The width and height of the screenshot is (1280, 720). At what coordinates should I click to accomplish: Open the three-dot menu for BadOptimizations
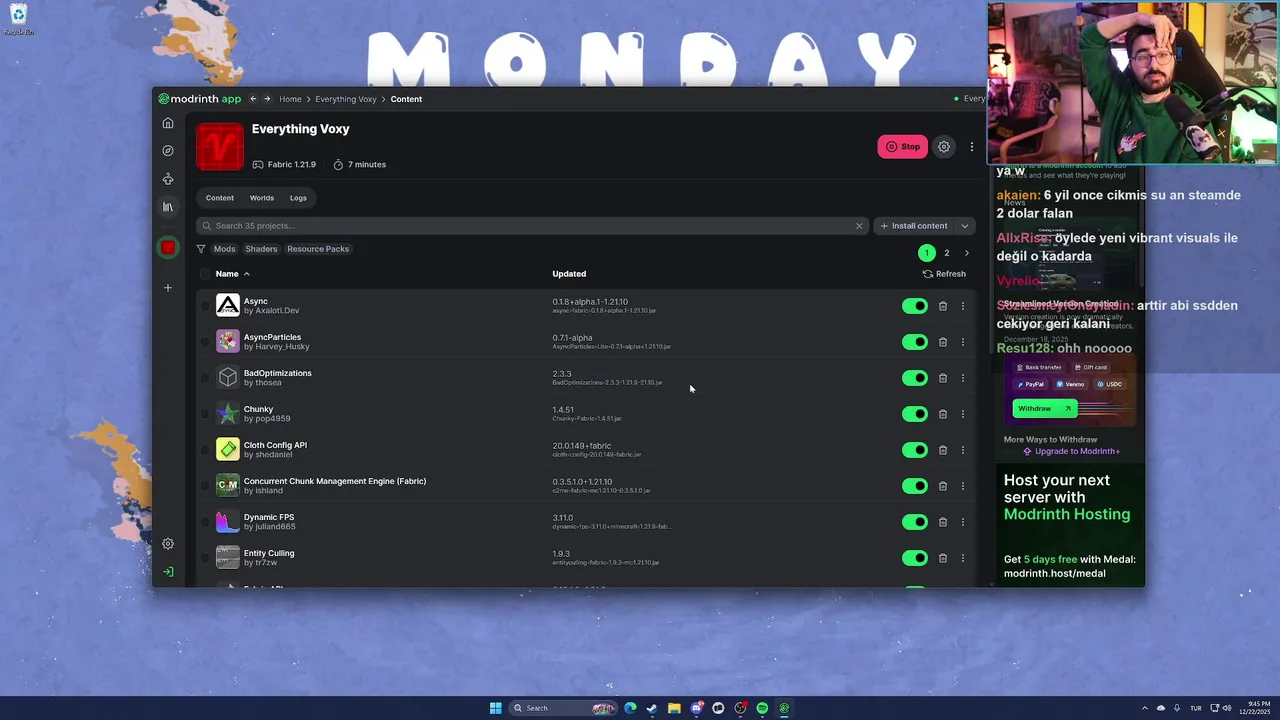pos(963,378)
